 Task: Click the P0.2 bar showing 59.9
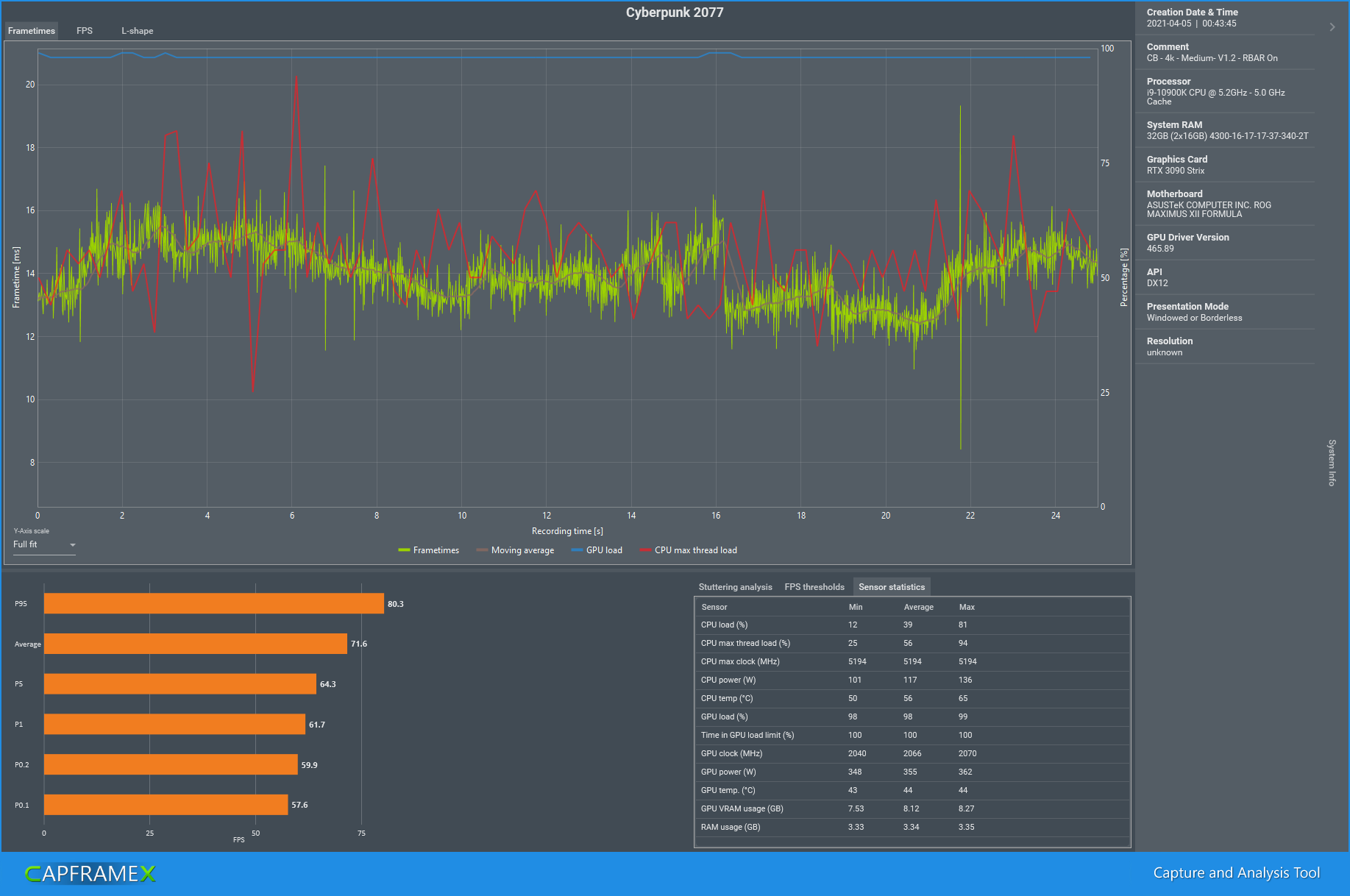tap(171, 765)
